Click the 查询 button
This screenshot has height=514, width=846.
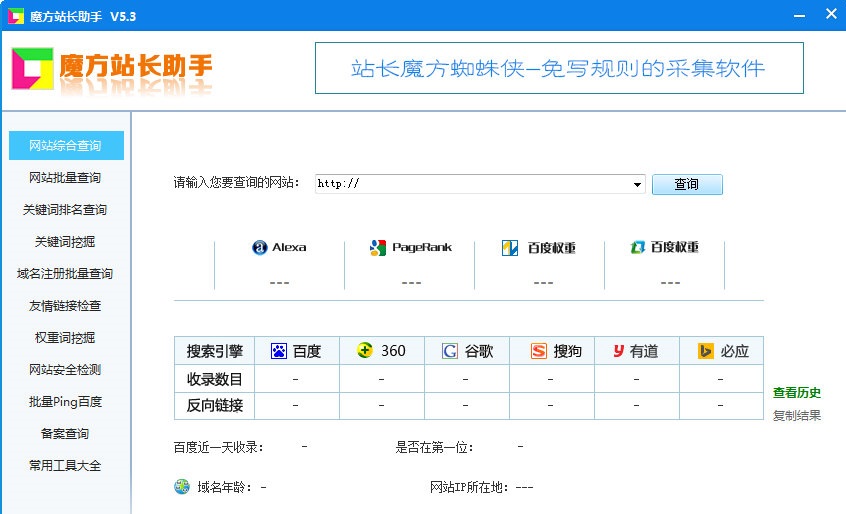coord(687,184)
